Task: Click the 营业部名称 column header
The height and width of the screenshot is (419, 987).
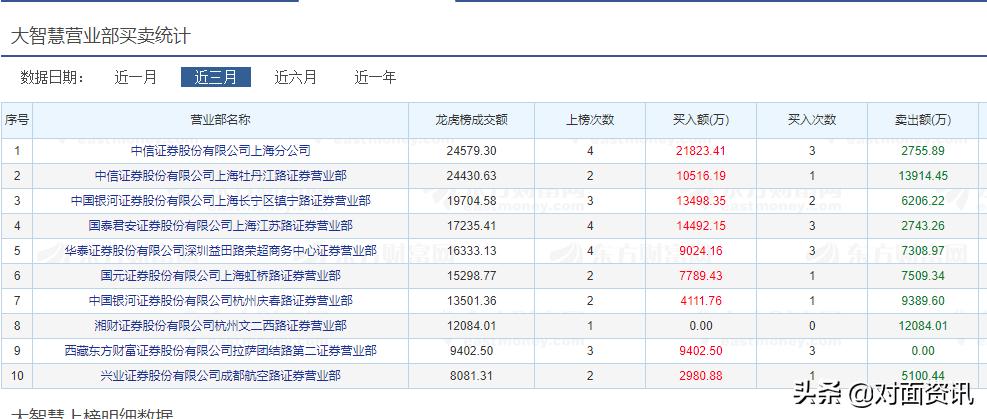Action: click(x=220, y=120)
